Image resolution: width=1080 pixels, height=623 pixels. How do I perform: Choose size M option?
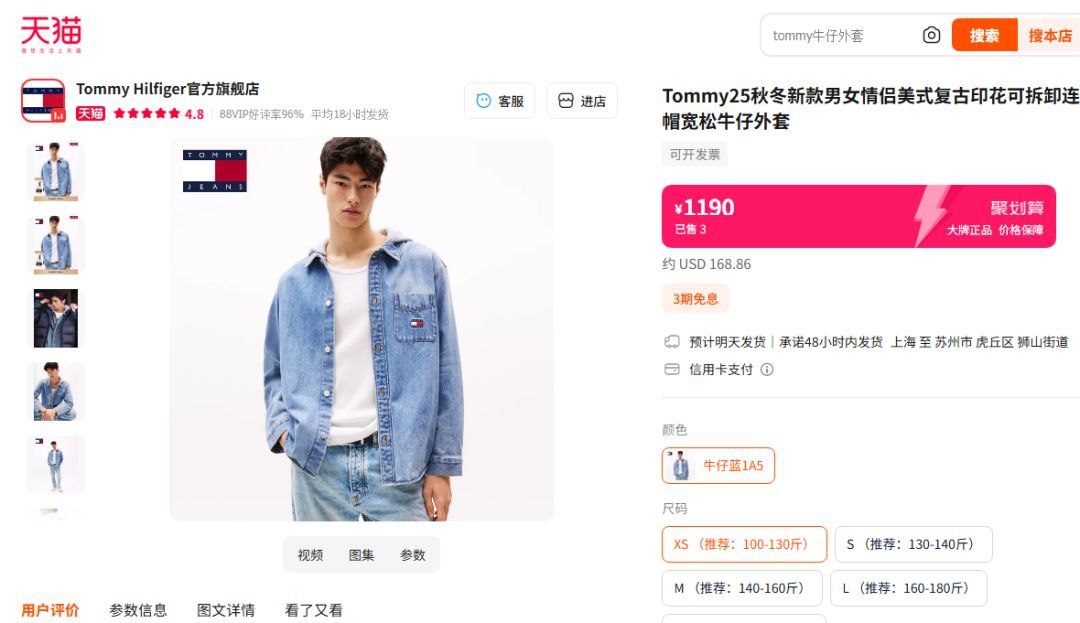741,588
